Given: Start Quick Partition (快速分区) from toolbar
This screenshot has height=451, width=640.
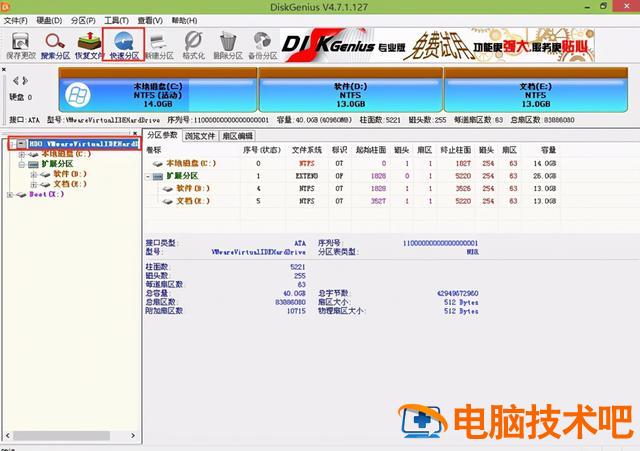Looking at the screenshot, I should (x=124, y=45).
